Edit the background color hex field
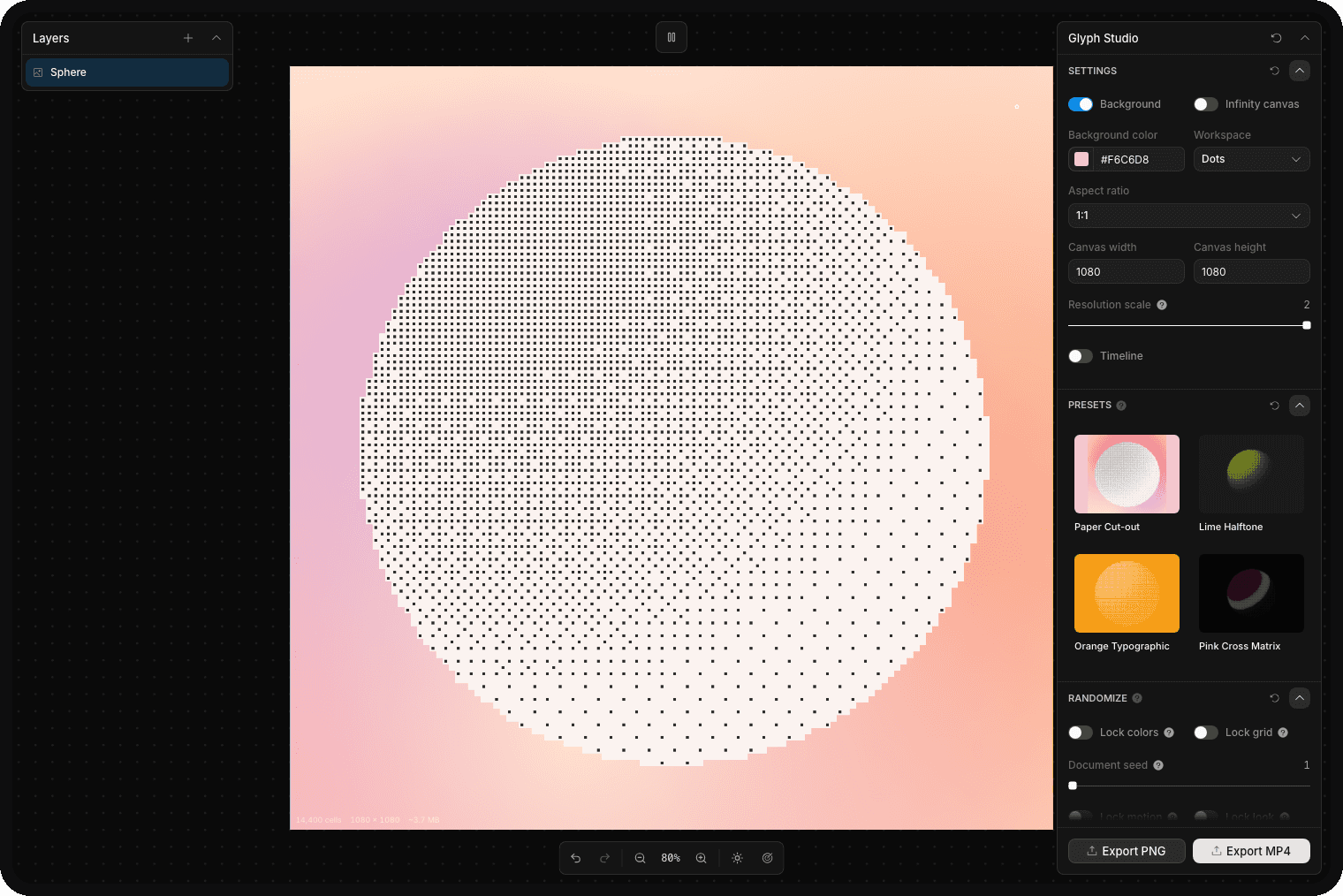1343x896 pixels. [x=1139, y=159]
